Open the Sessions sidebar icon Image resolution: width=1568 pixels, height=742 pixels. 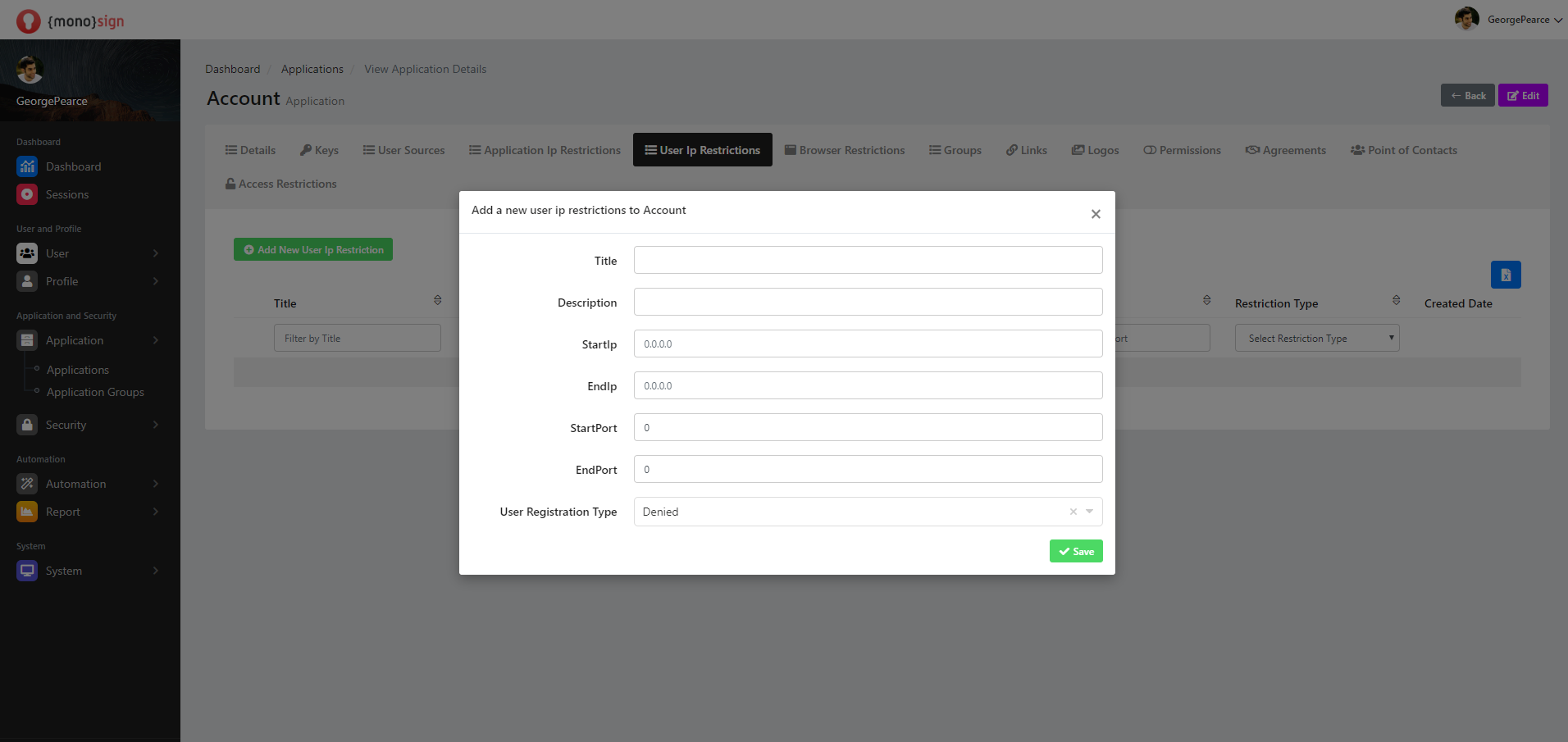pos(27,194)
